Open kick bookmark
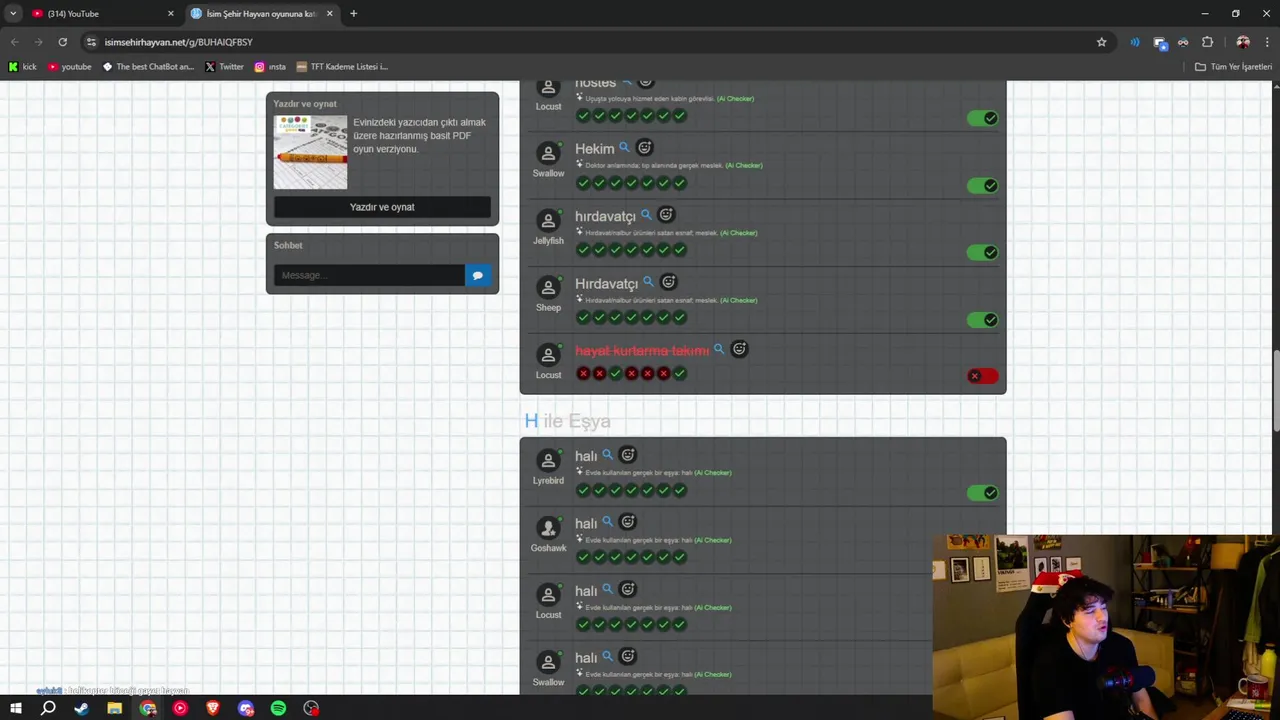1280x720 pixels. (x=22, y=67)
